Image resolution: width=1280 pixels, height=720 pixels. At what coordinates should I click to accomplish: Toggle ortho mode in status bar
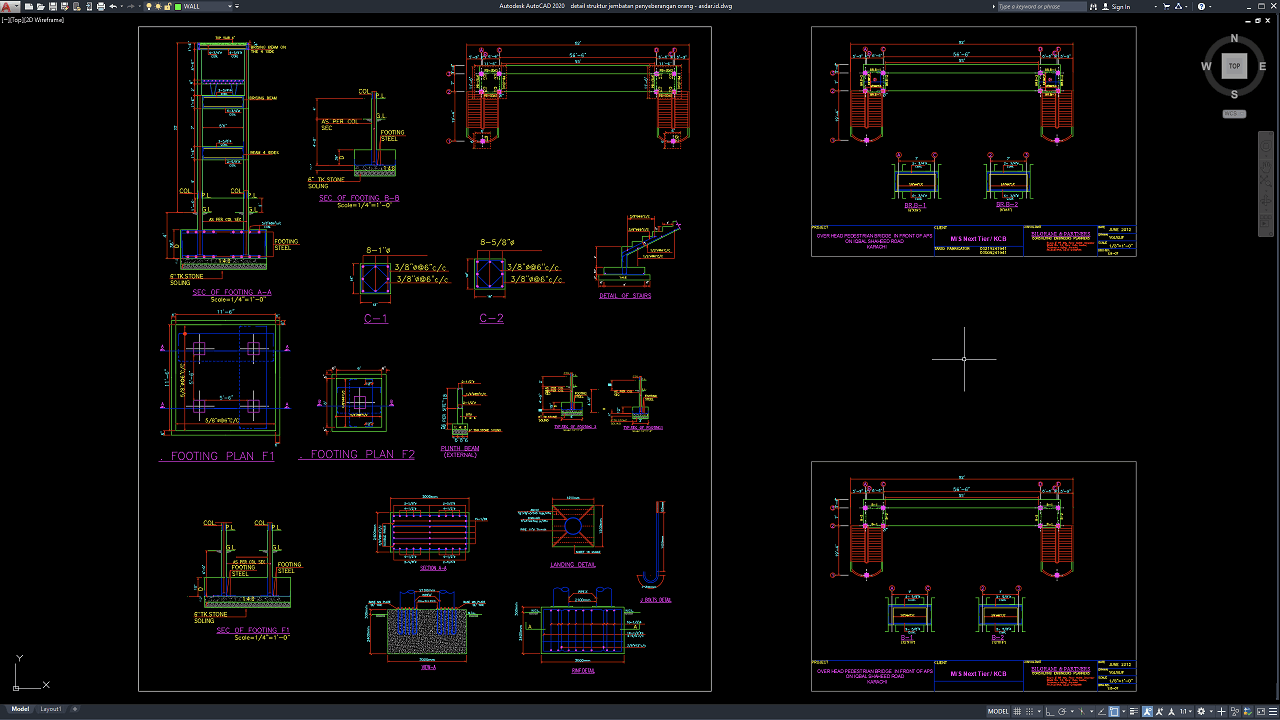(1050, 712)
